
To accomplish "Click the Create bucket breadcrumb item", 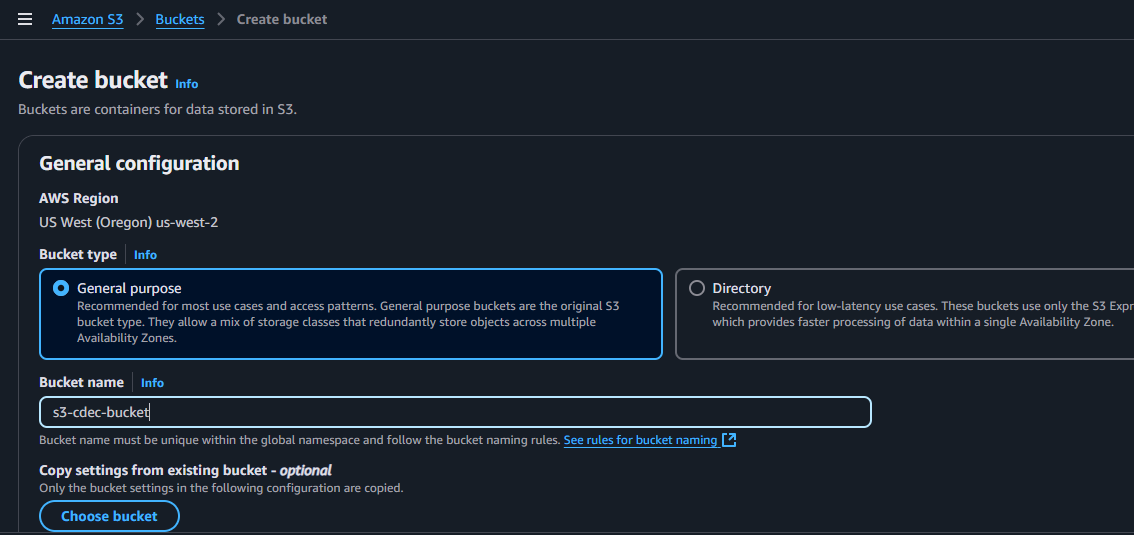I will 282,19.
